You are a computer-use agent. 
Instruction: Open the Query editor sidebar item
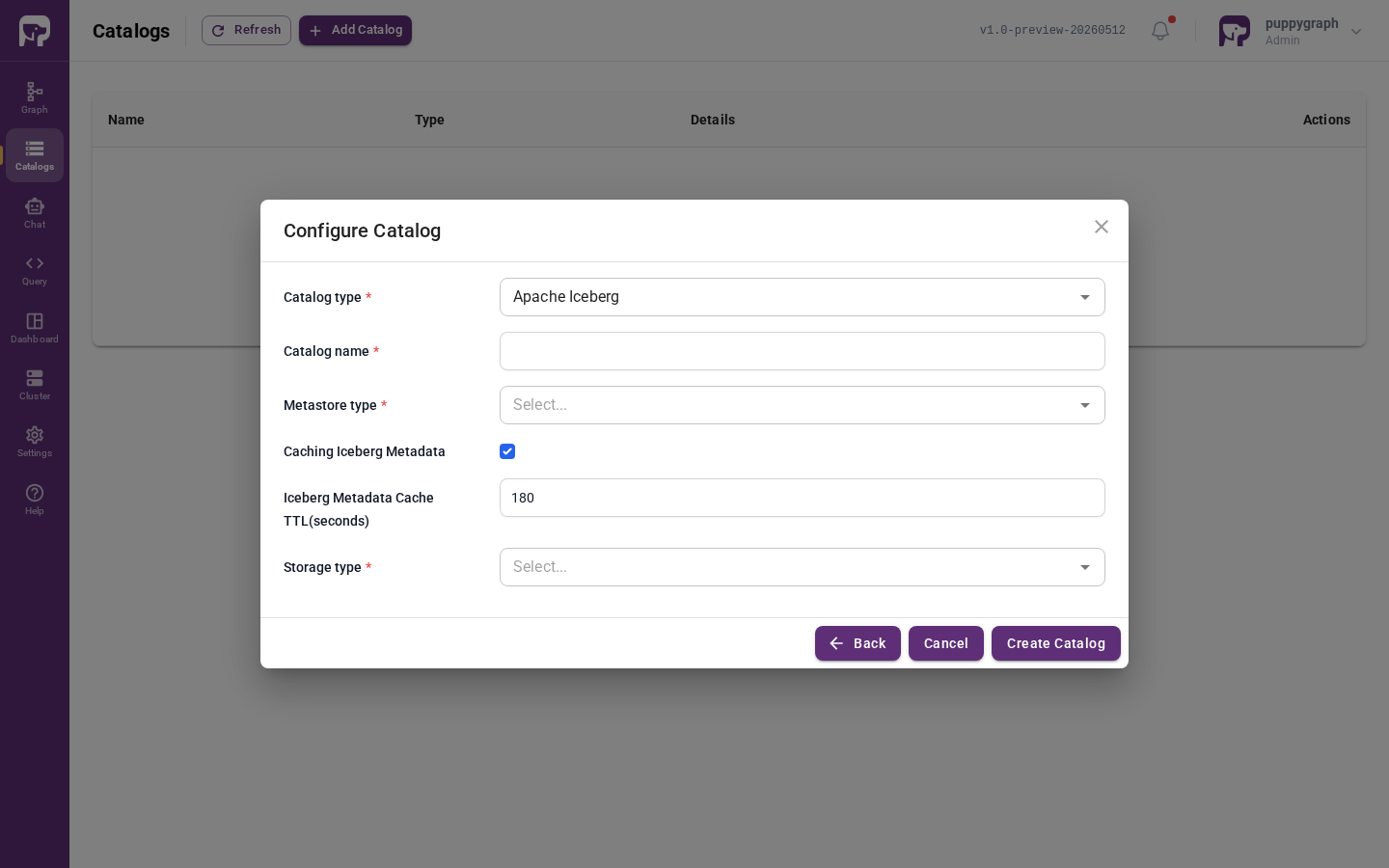(x=35, y=270)
